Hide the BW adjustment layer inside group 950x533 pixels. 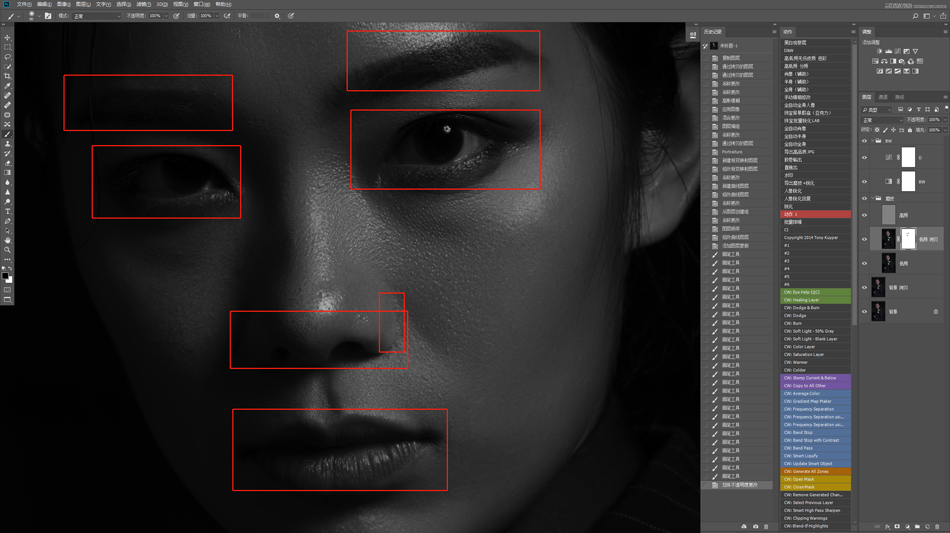(x=865, y=181)
